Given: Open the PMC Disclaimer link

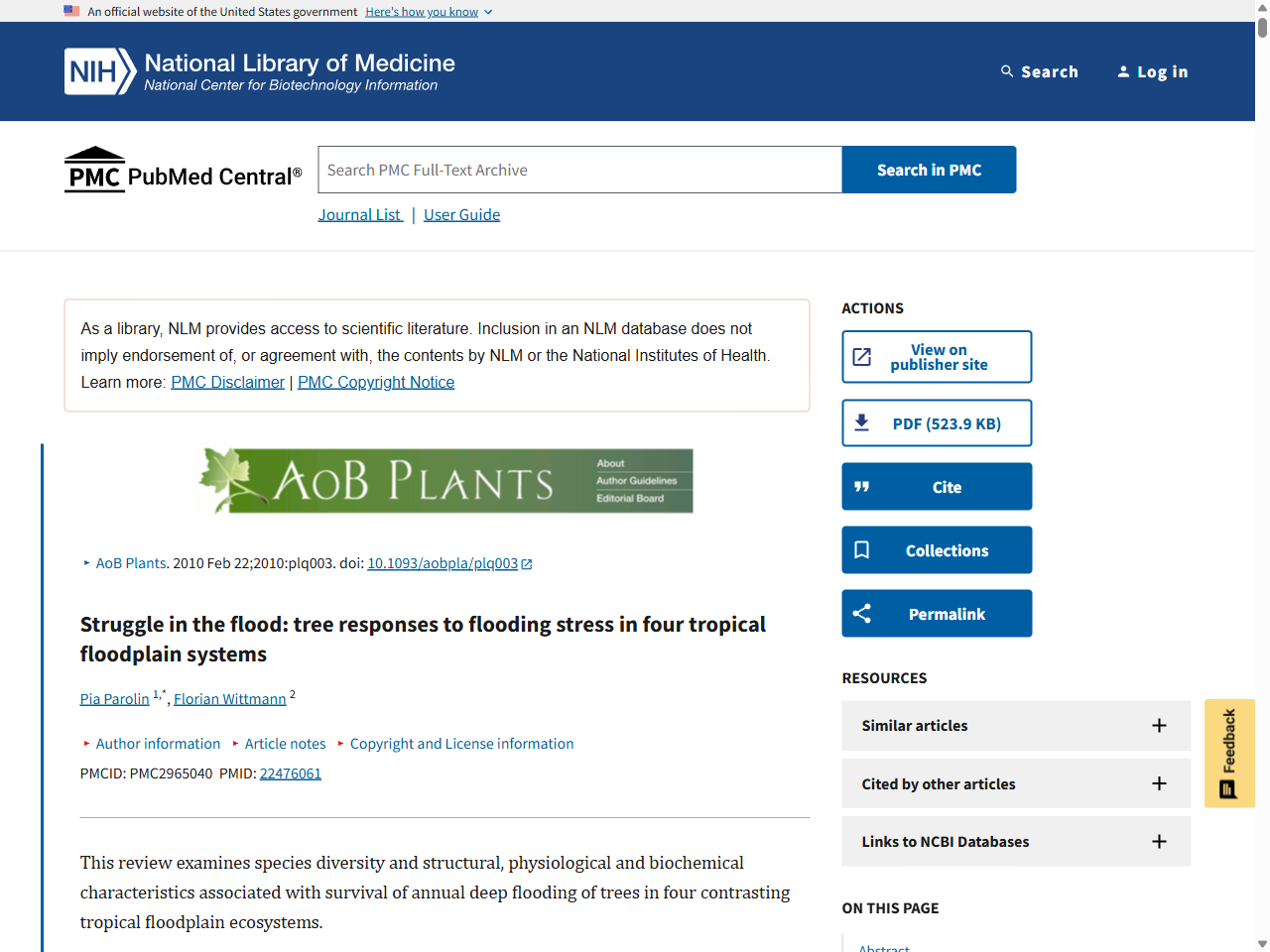Looking at the screenshot, I should pyautogui.click(x=227, y=381).
